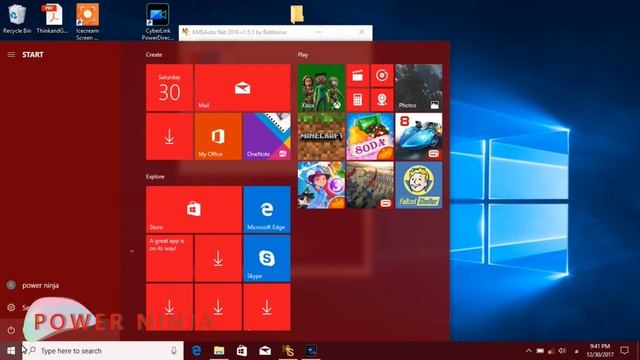This screenshot has height=360, width=640.
Task: Click the Create group heading
Action: click(154, 55)
